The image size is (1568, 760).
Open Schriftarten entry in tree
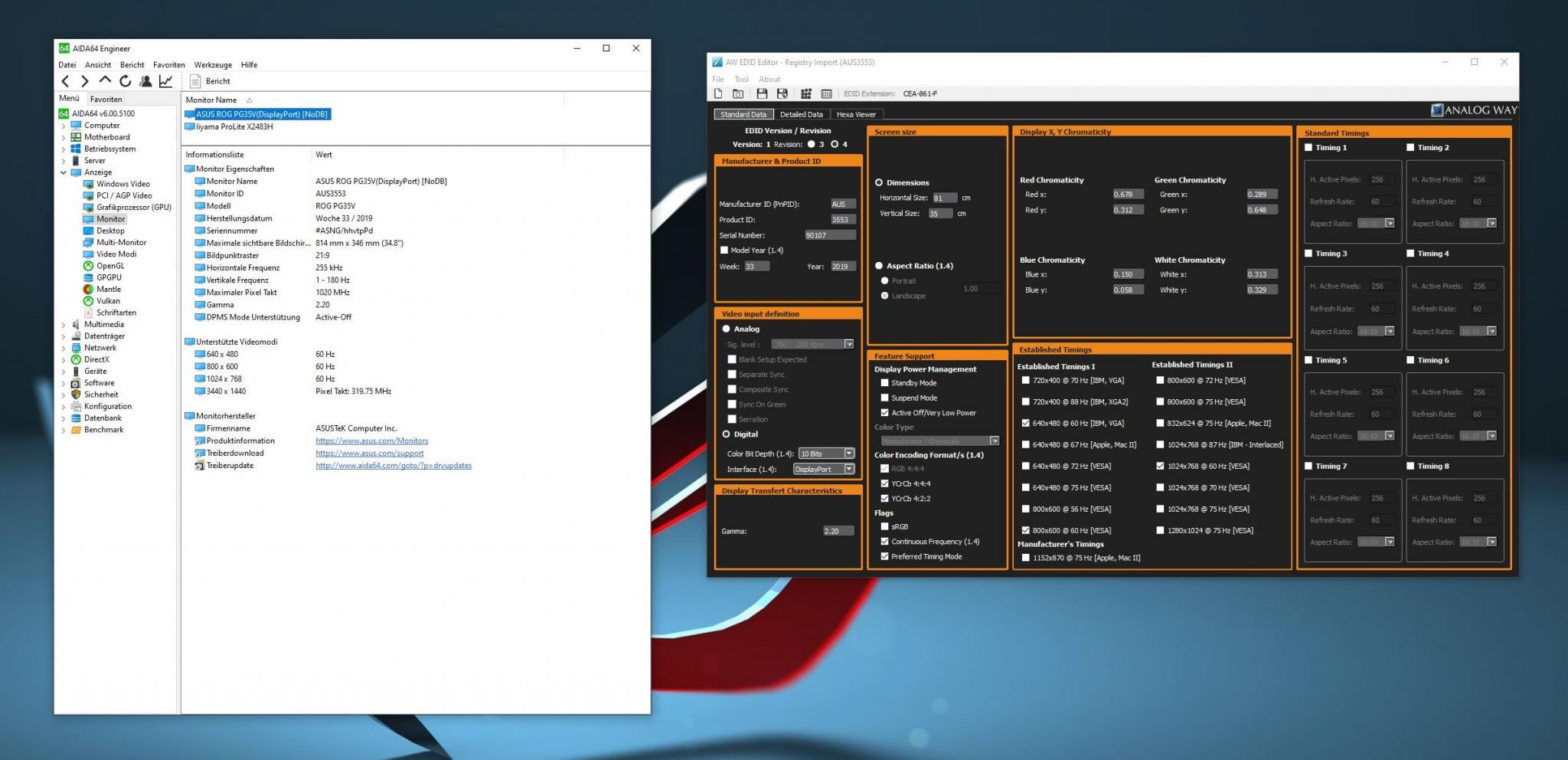click(x=116, y=313)
